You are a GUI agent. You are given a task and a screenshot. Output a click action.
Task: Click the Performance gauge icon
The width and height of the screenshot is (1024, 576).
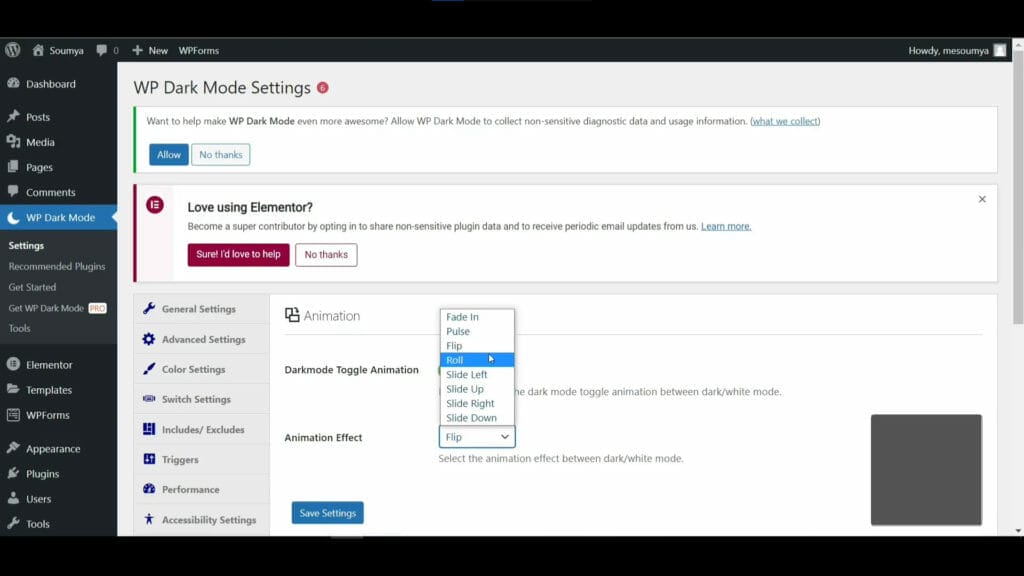tap(149, 488)
